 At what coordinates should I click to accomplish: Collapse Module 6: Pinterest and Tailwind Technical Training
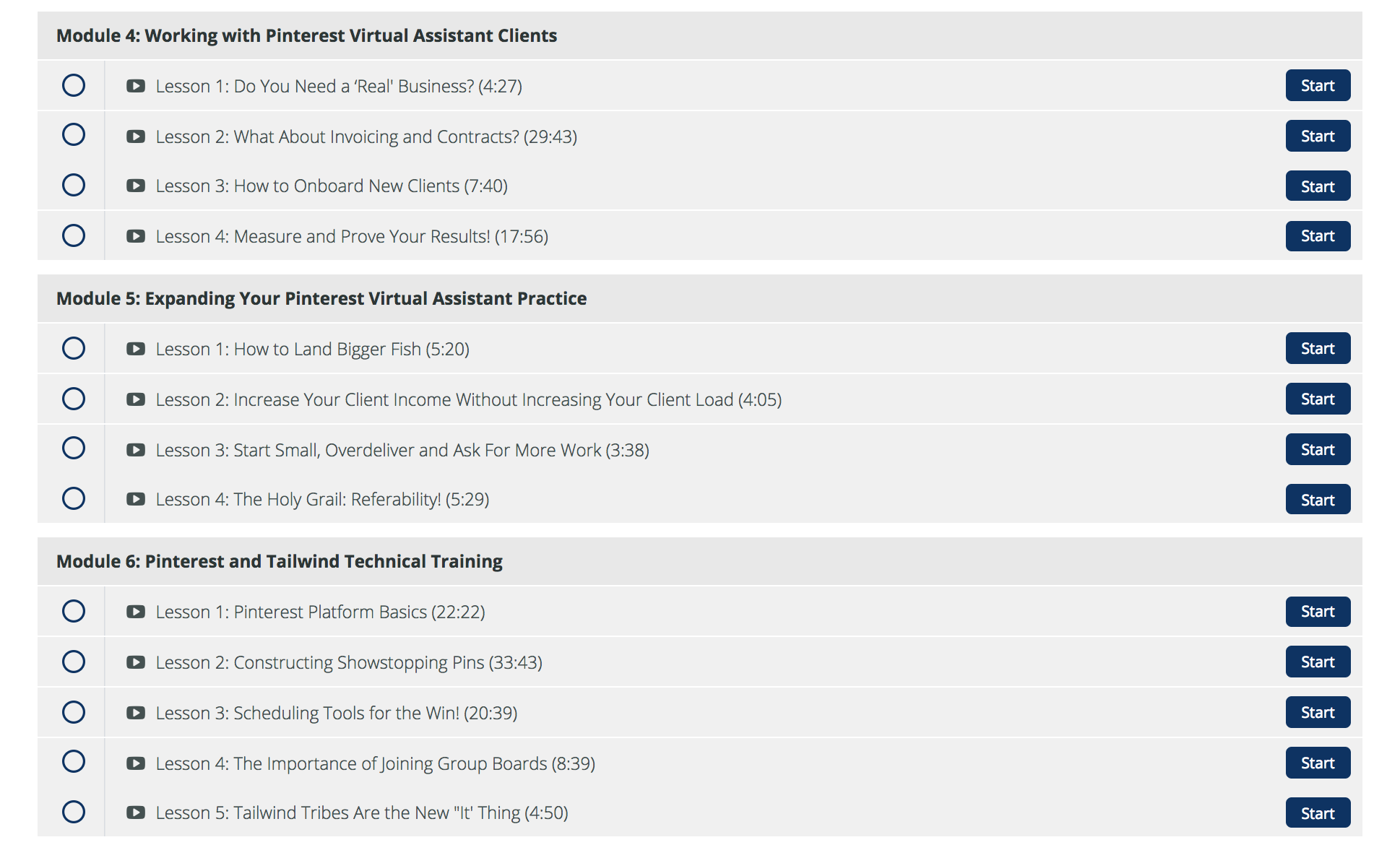[x=699, y=561]
